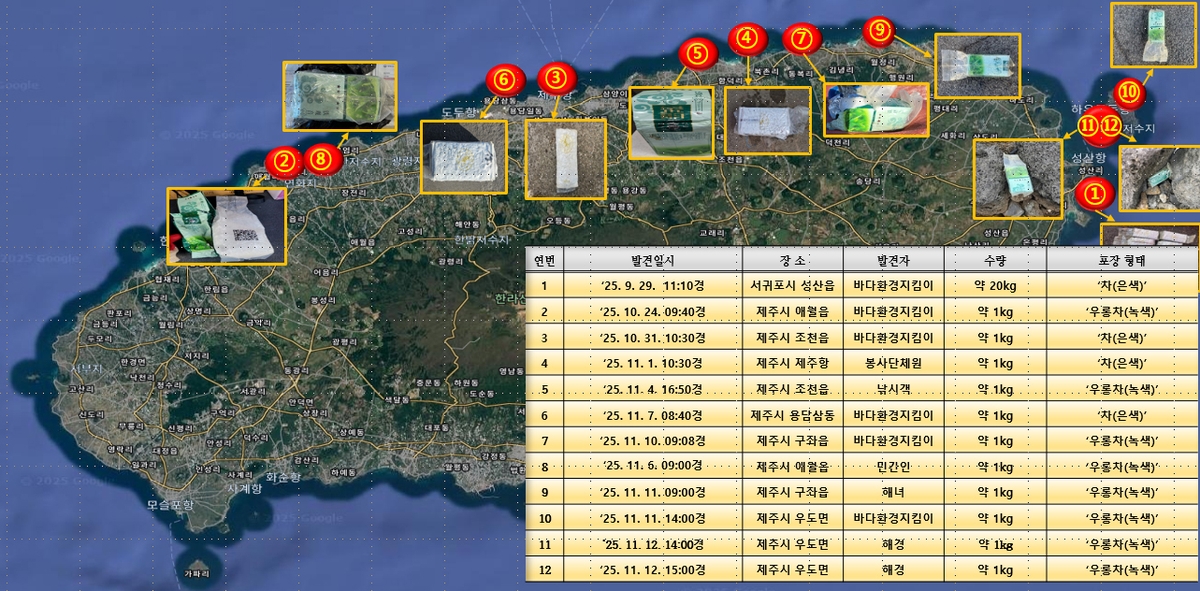The height and width of the screenshot is (591, 1200).
Task: Select the red circle marker 6
Action: click(504, 81)
